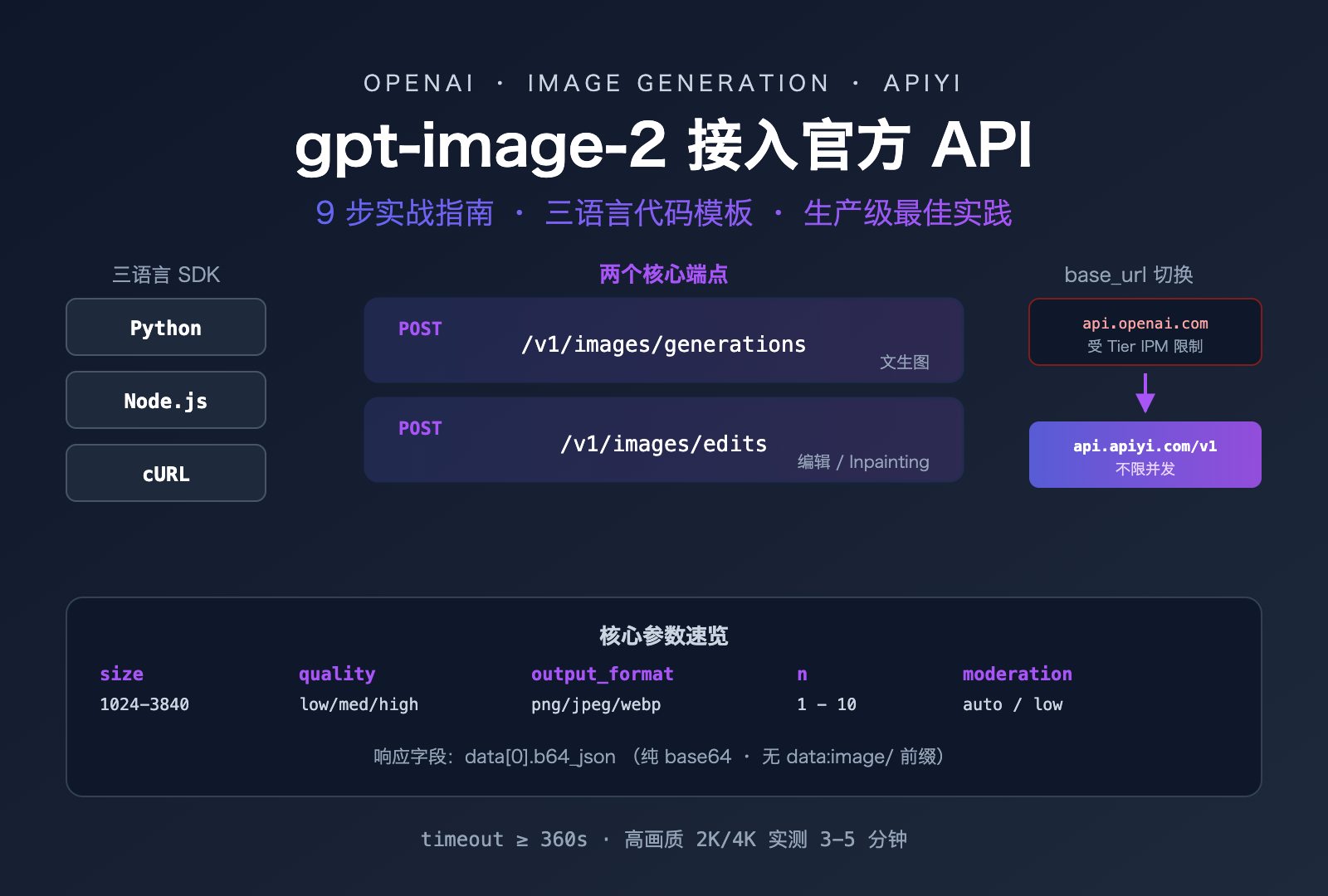Select the api.apiyi.com/v1 endpoint card
Screen dimensions: 1328x896
point(1145,455)
